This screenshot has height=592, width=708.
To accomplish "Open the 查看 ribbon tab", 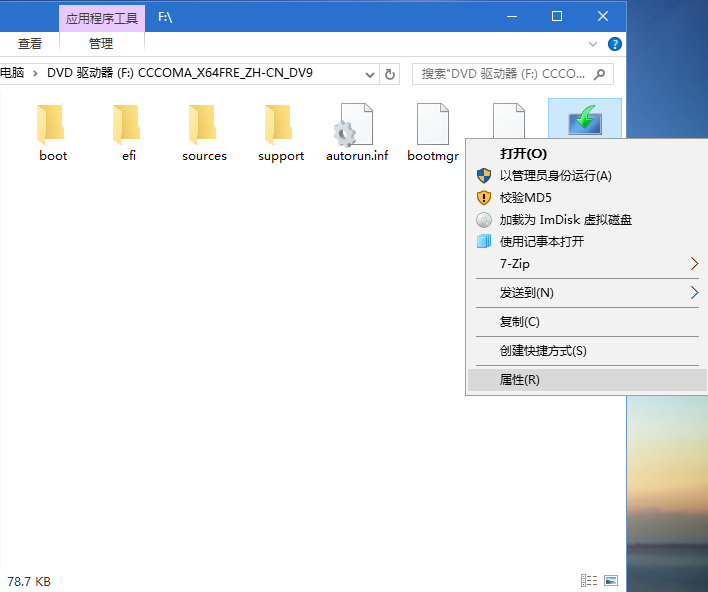I will pos(30,44).
